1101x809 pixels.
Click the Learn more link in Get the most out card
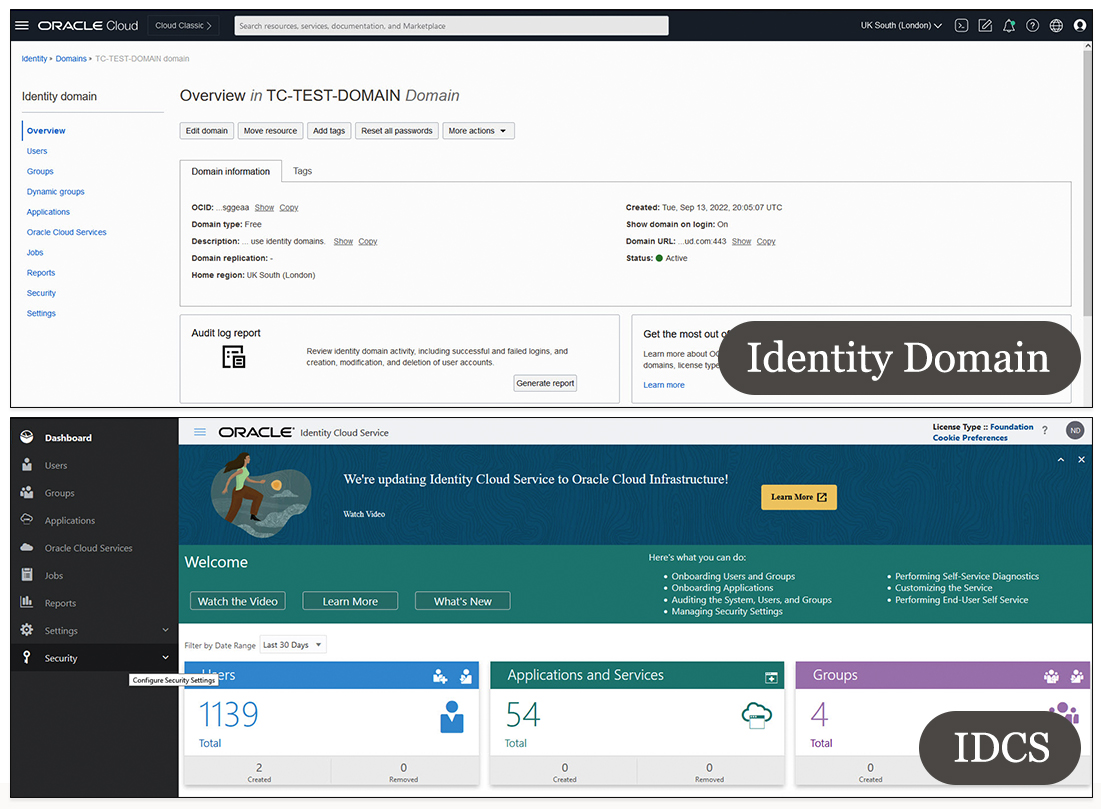point(664,385)
